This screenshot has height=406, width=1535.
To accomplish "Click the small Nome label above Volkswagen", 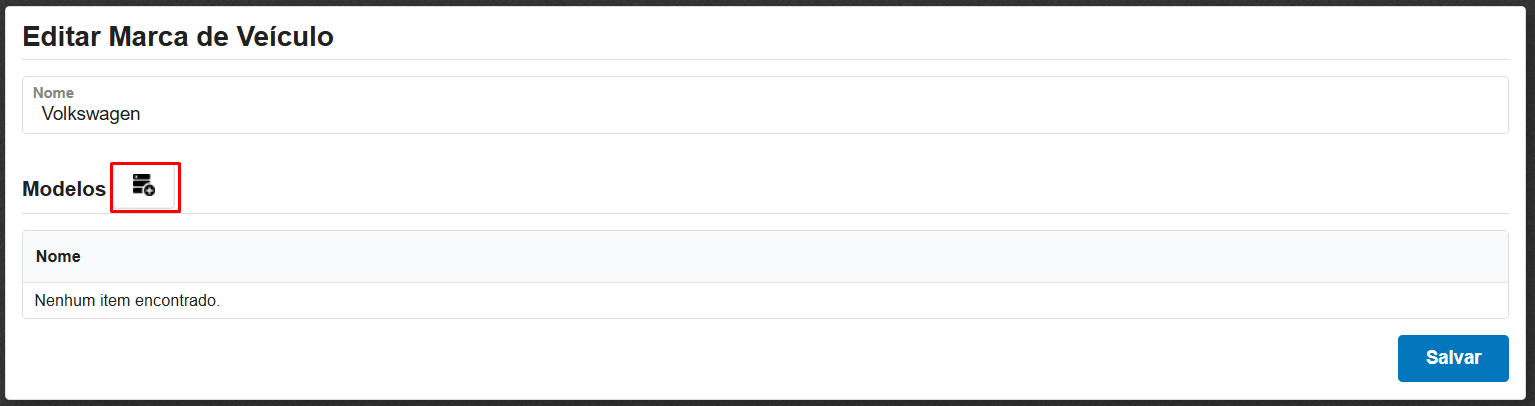I will 53,93.
